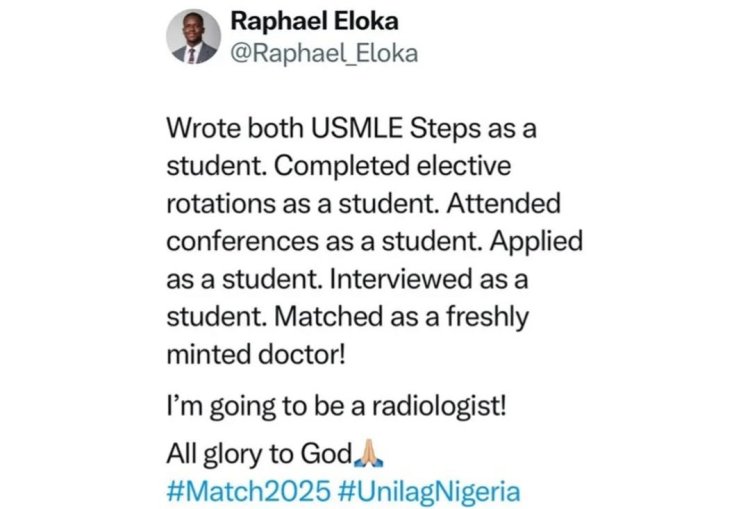This screenshot has height=509, width=750.
Task: Open Raphael Eloka's profile picture
Action: [x=193, y=39]
